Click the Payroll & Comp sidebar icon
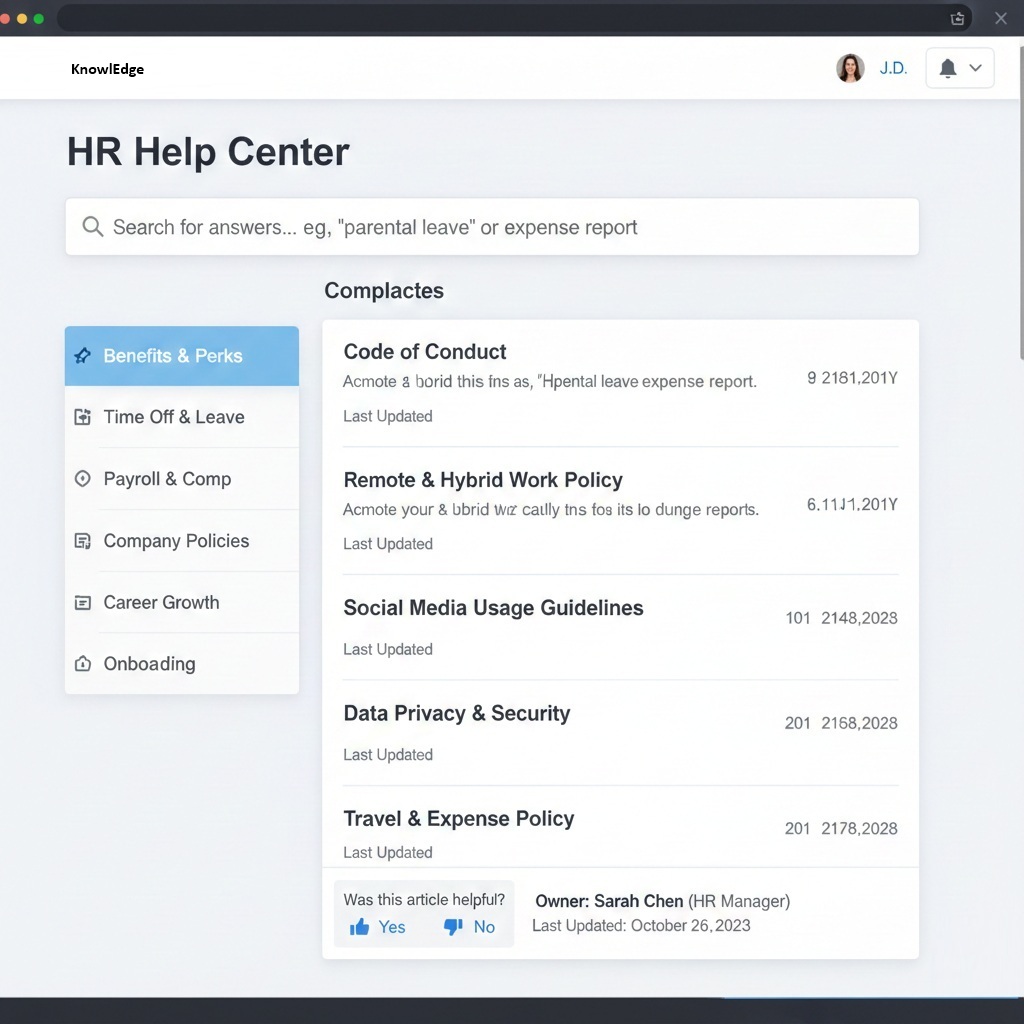1024x1024 pixels. 83,479
